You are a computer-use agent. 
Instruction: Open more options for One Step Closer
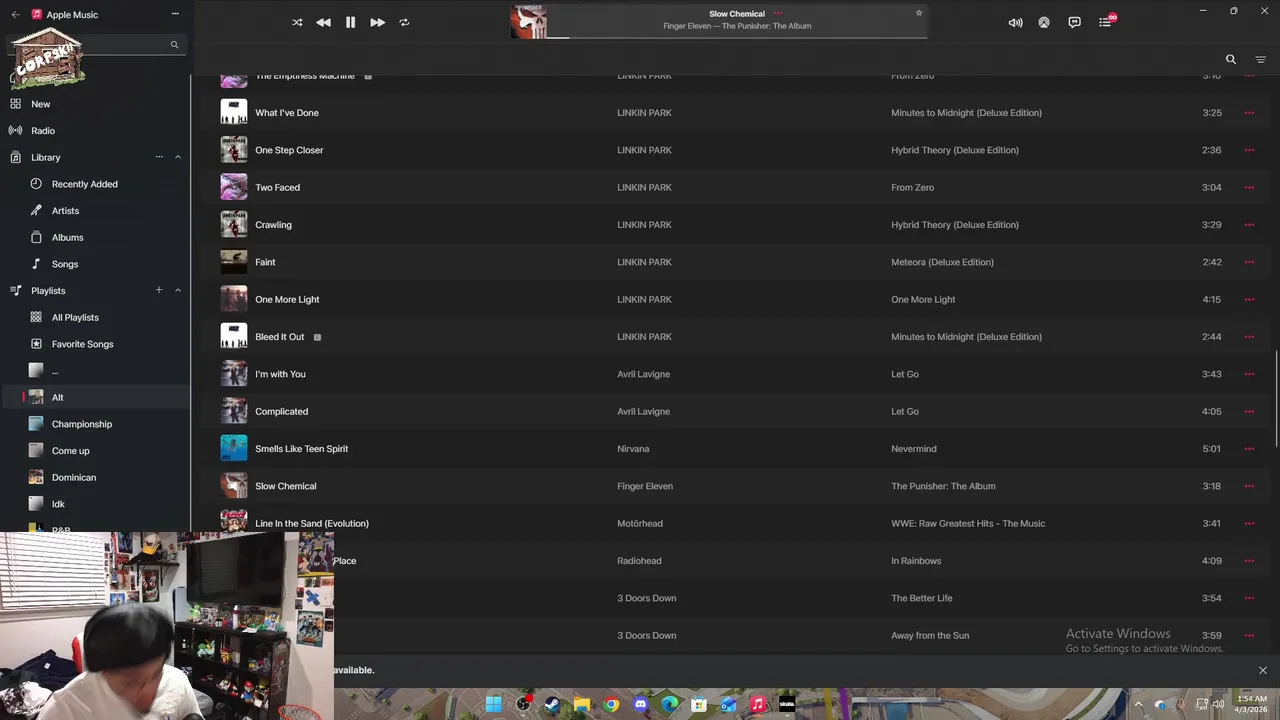tap(1249, 150)
